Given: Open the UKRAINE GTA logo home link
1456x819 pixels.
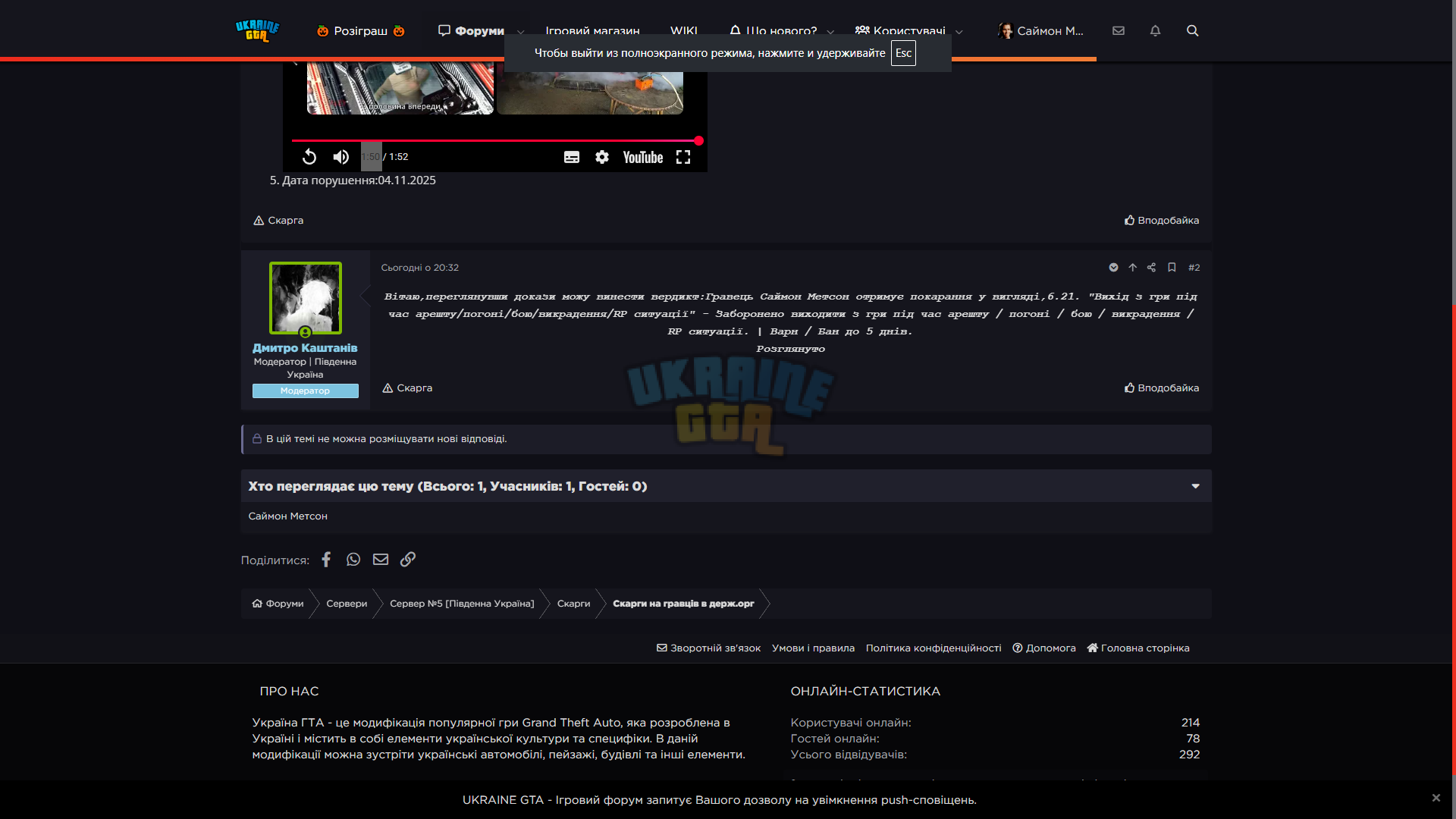Looking at the screenshot, I should click(x=257, y=30).
